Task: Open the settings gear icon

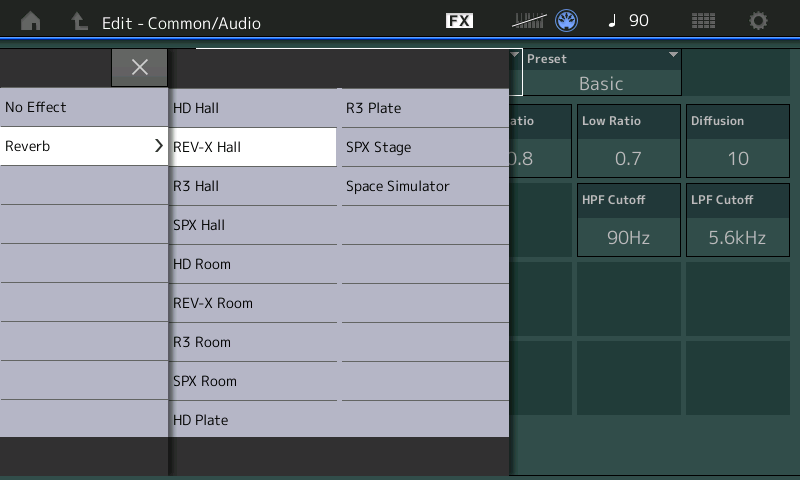Action: click(759, 21)
